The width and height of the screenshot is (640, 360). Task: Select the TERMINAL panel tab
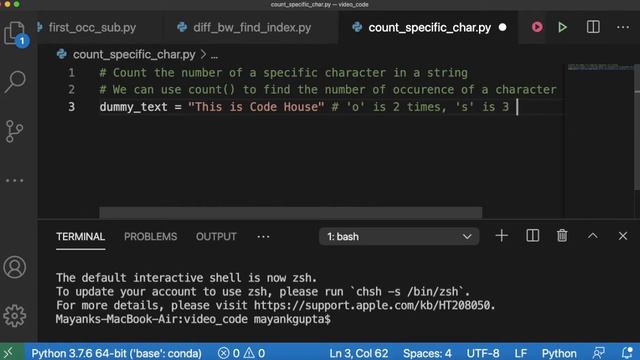click(80, 237)
